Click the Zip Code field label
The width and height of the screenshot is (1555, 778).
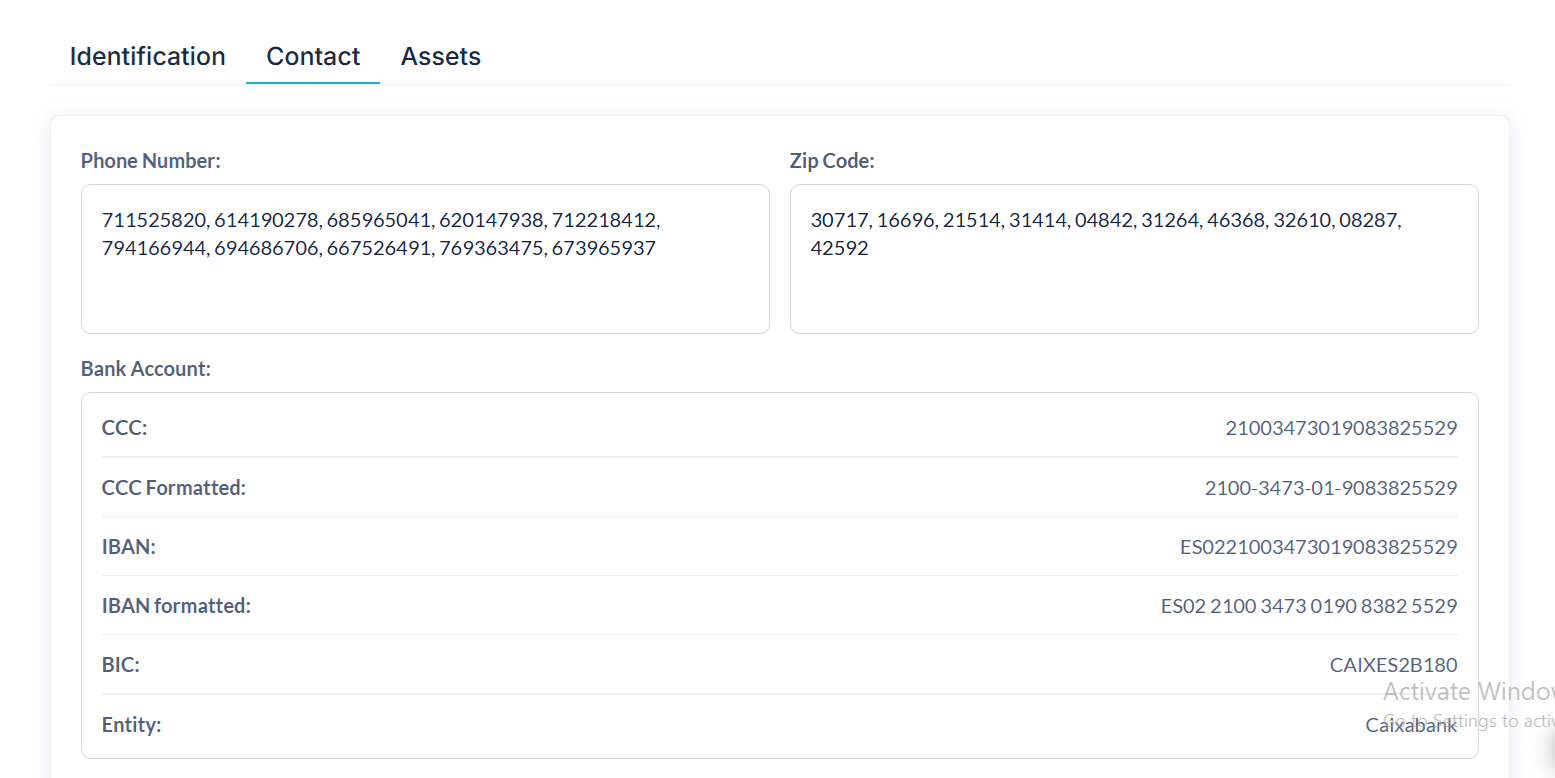point(832,161)
